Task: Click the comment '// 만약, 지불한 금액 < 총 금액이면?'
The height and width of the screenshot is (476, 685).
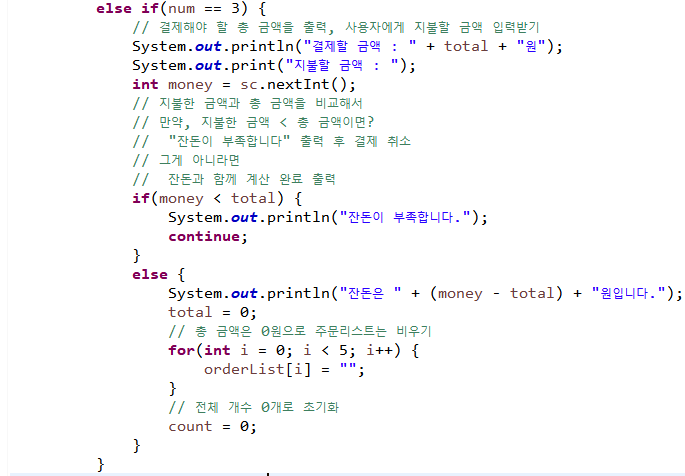Action: (x=253, y=122)
